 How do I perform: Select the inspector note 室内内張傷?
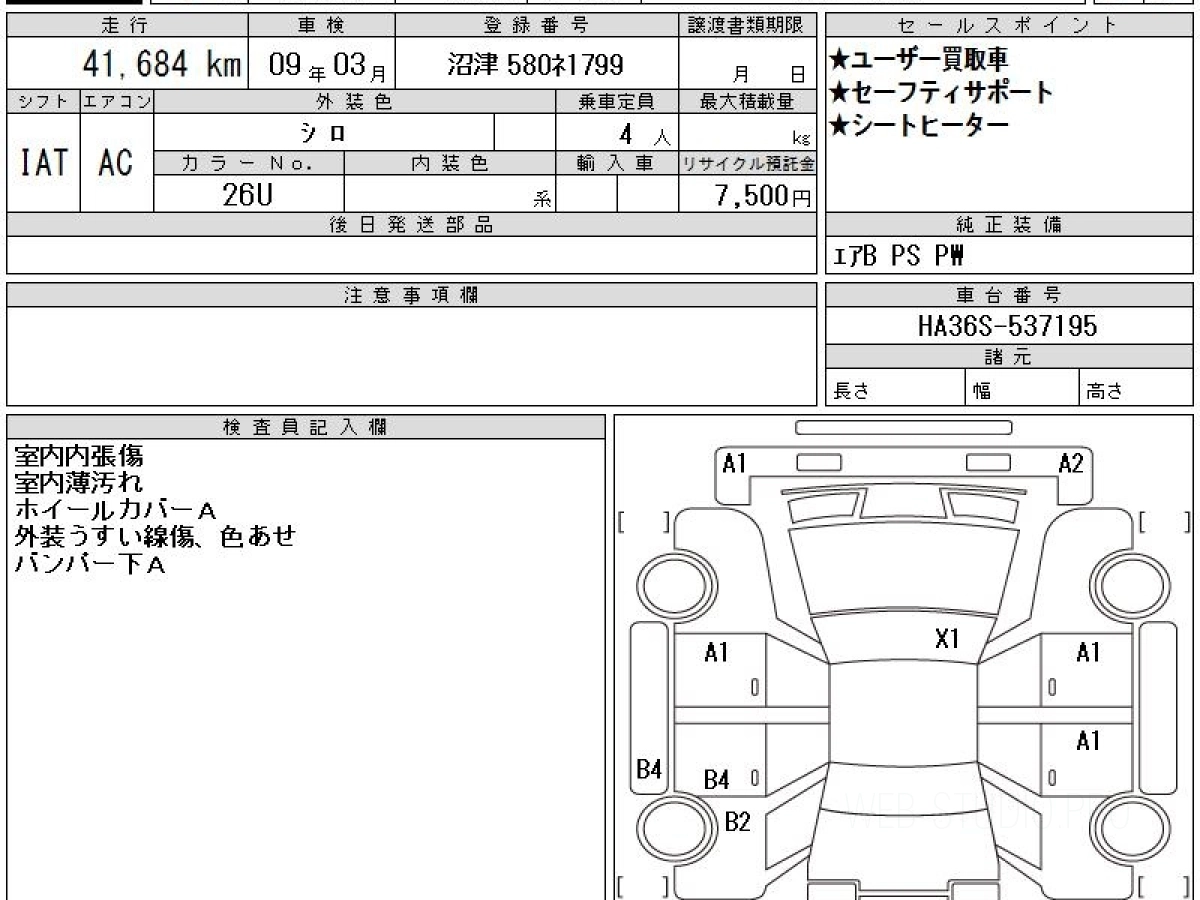pos(79,457)
